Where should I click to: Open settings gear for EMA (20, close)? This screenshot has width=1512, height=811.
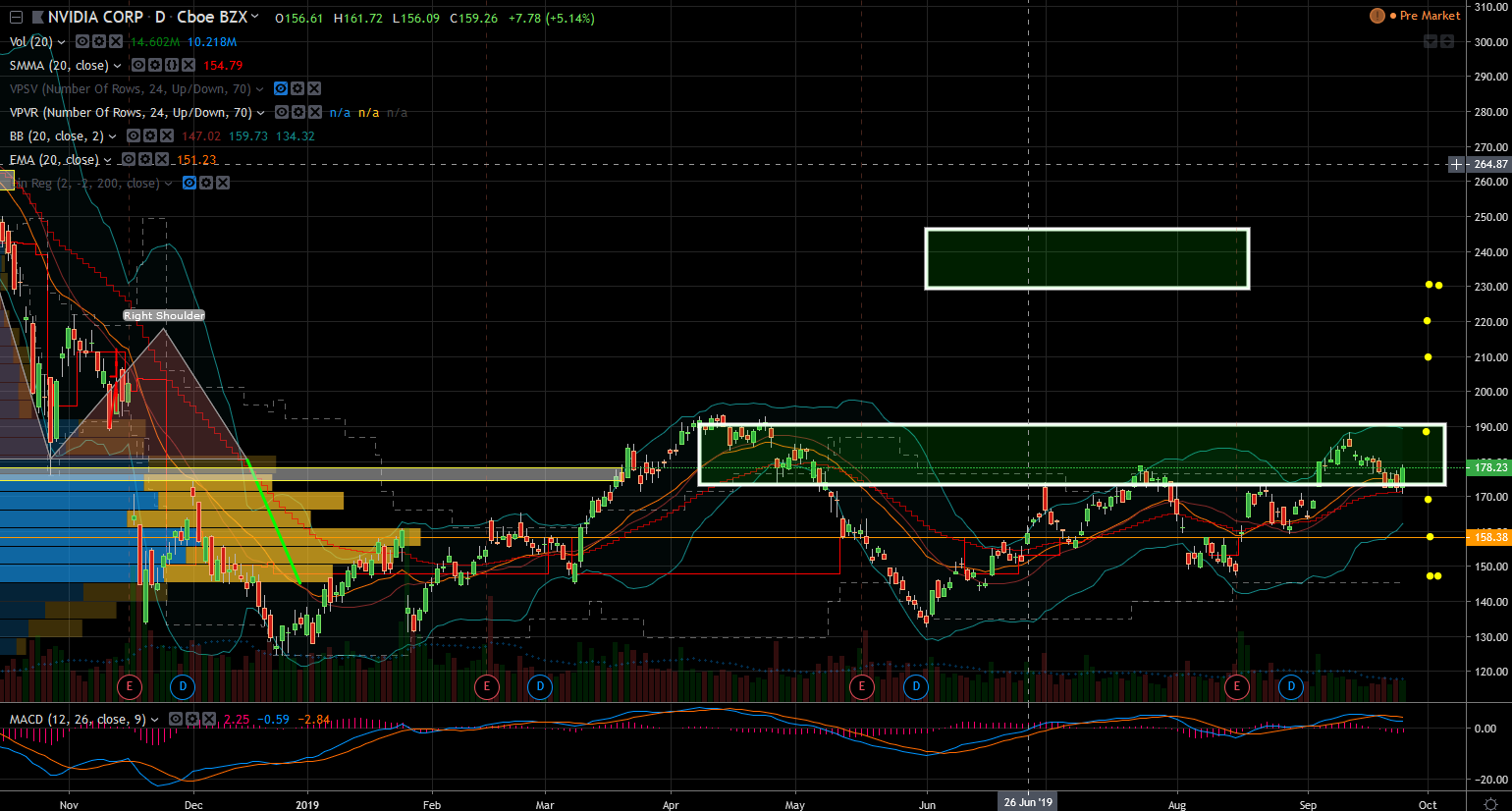(x=145, y=159)
